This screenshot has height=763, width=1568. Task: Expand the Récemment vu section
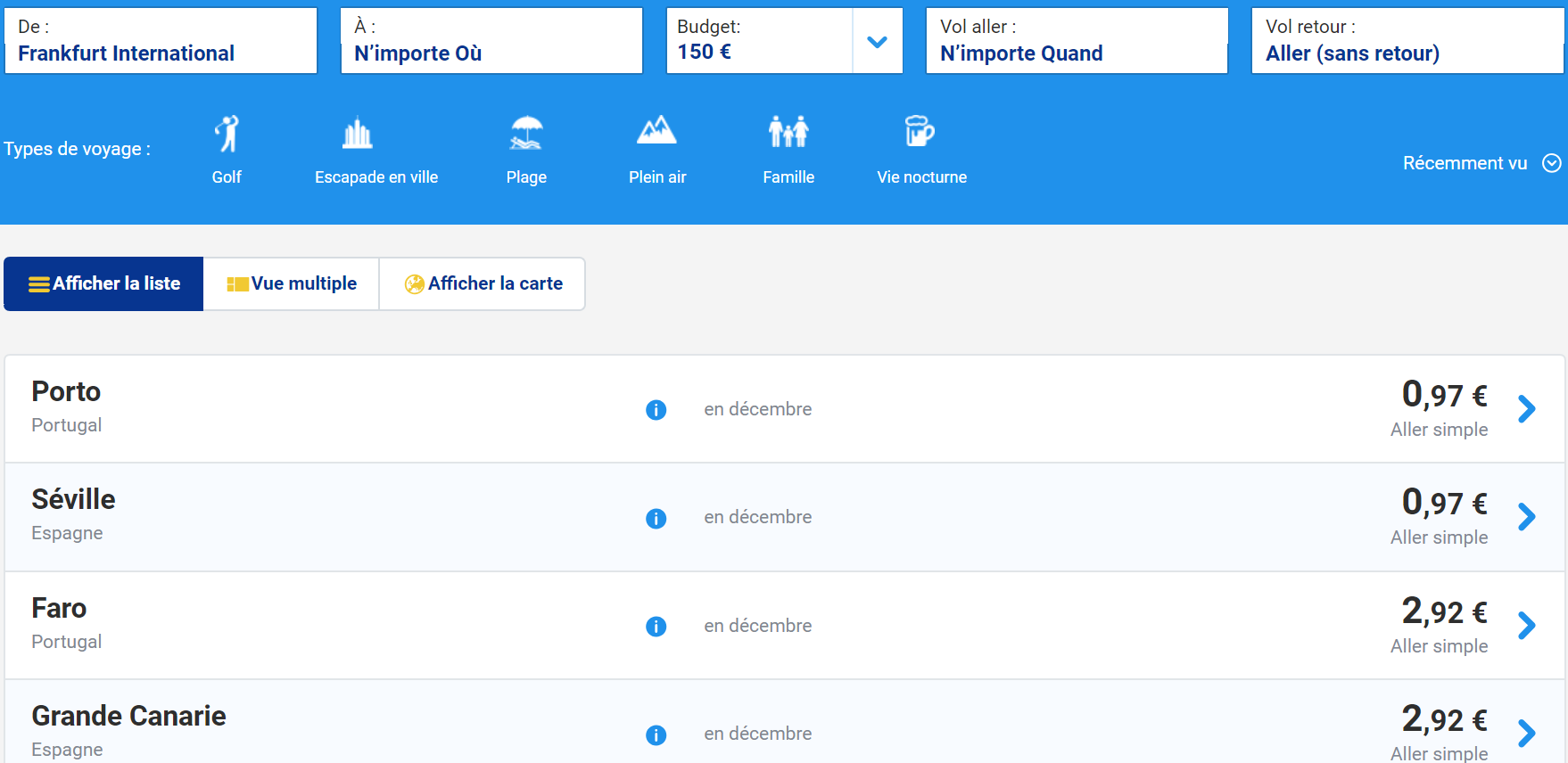click(x=1551, y=163)
